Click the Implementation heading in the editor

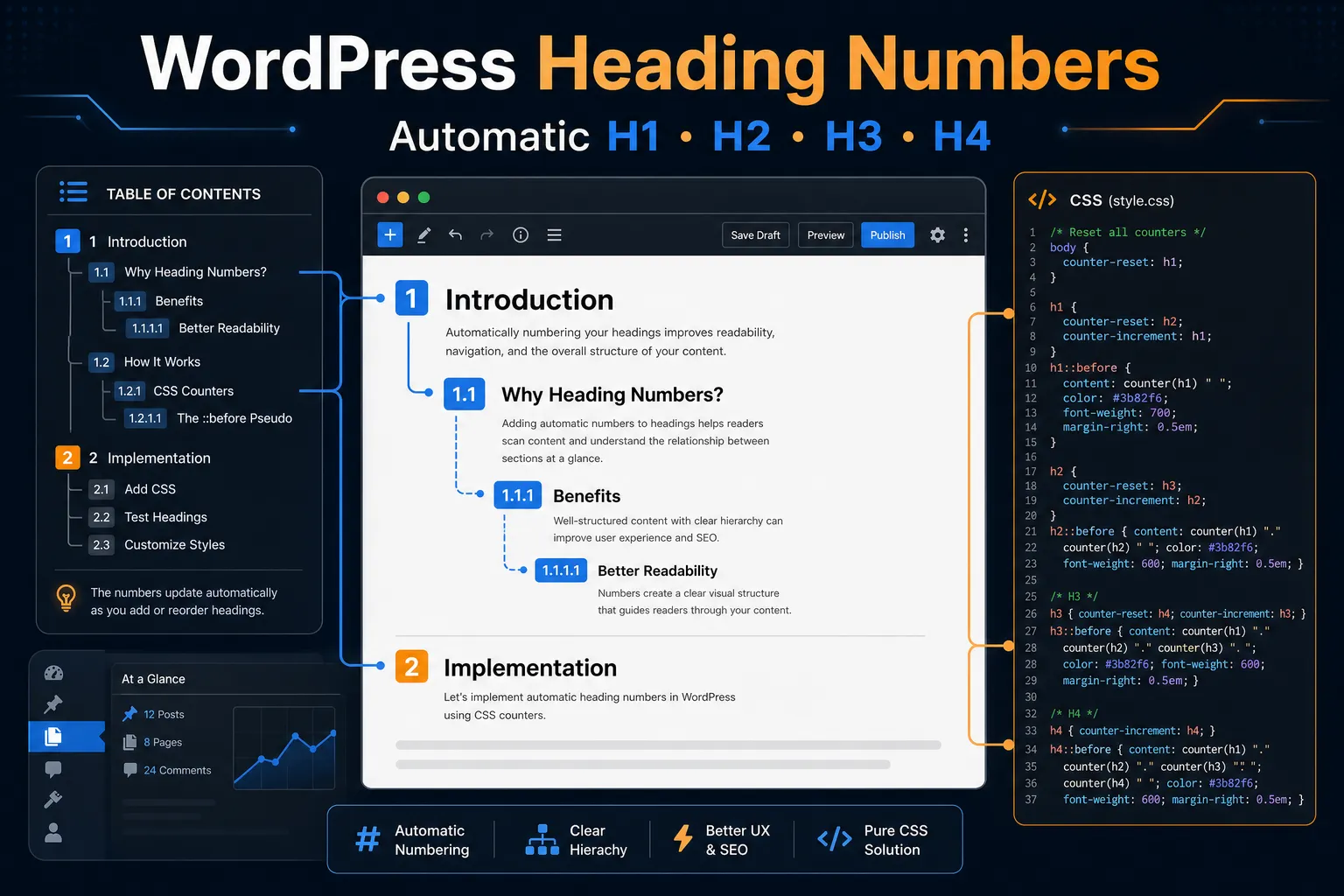[x=530, y=668]
